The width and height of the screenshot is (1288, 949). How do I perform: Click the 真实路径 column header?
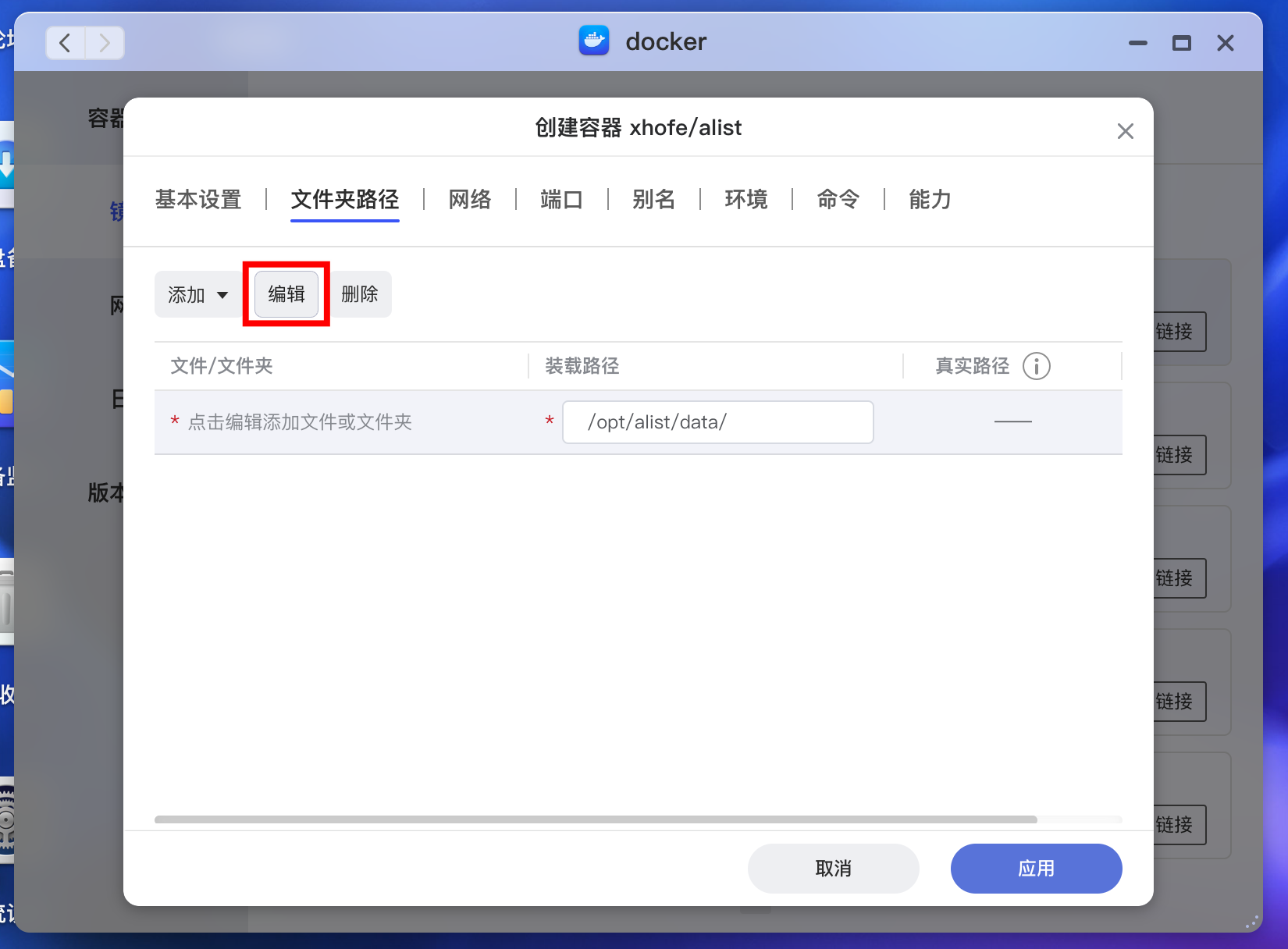pos(973,366)
